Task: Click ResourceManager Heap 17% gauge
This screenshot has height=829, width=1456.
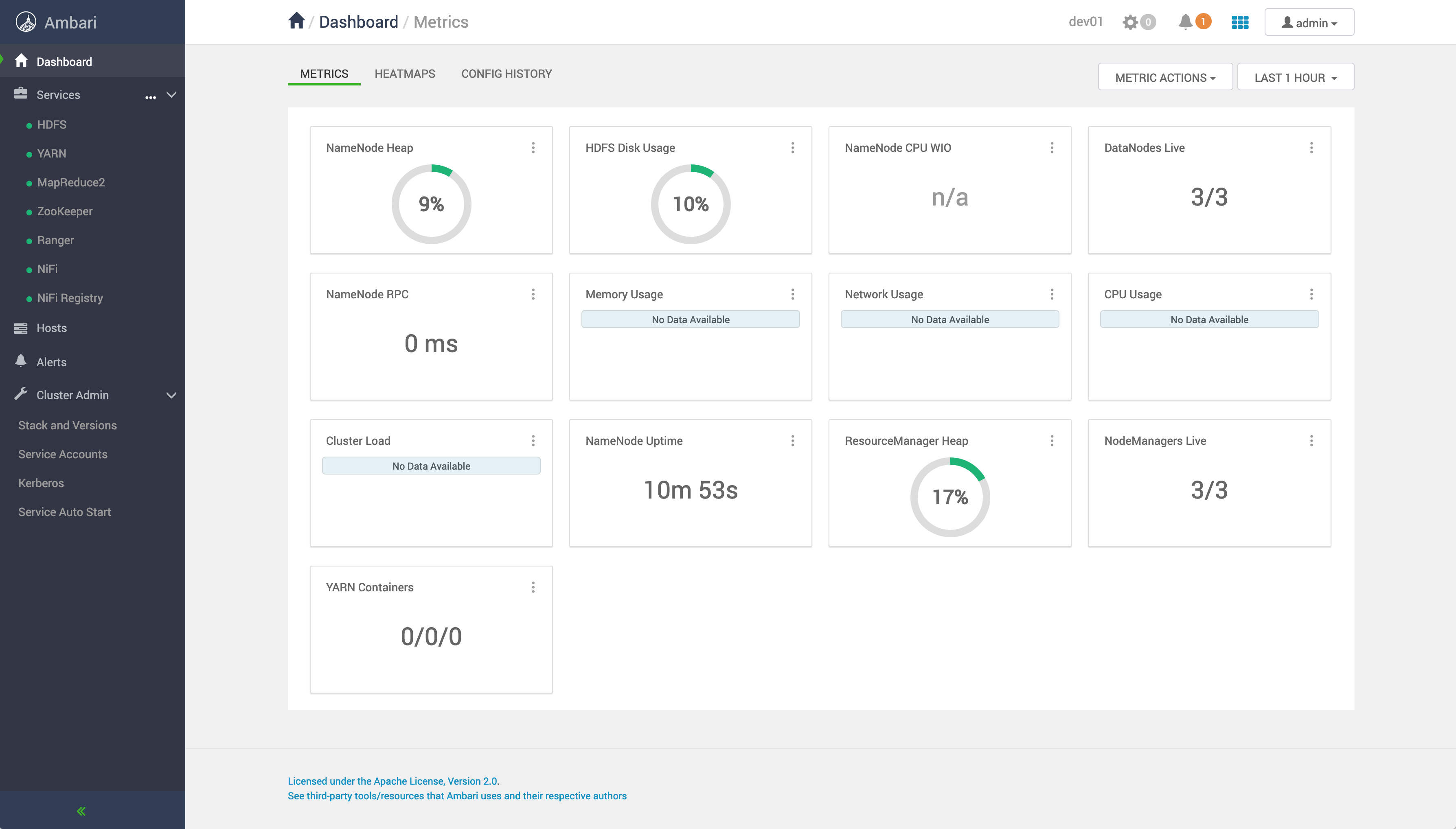Action: click(949, 497)
